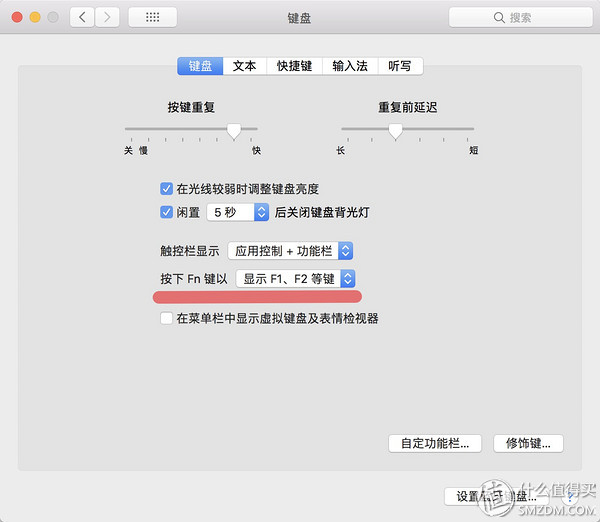Click the 修饰键... button
The width and height of the screenshot is (600, 522).
click(528, 444)
